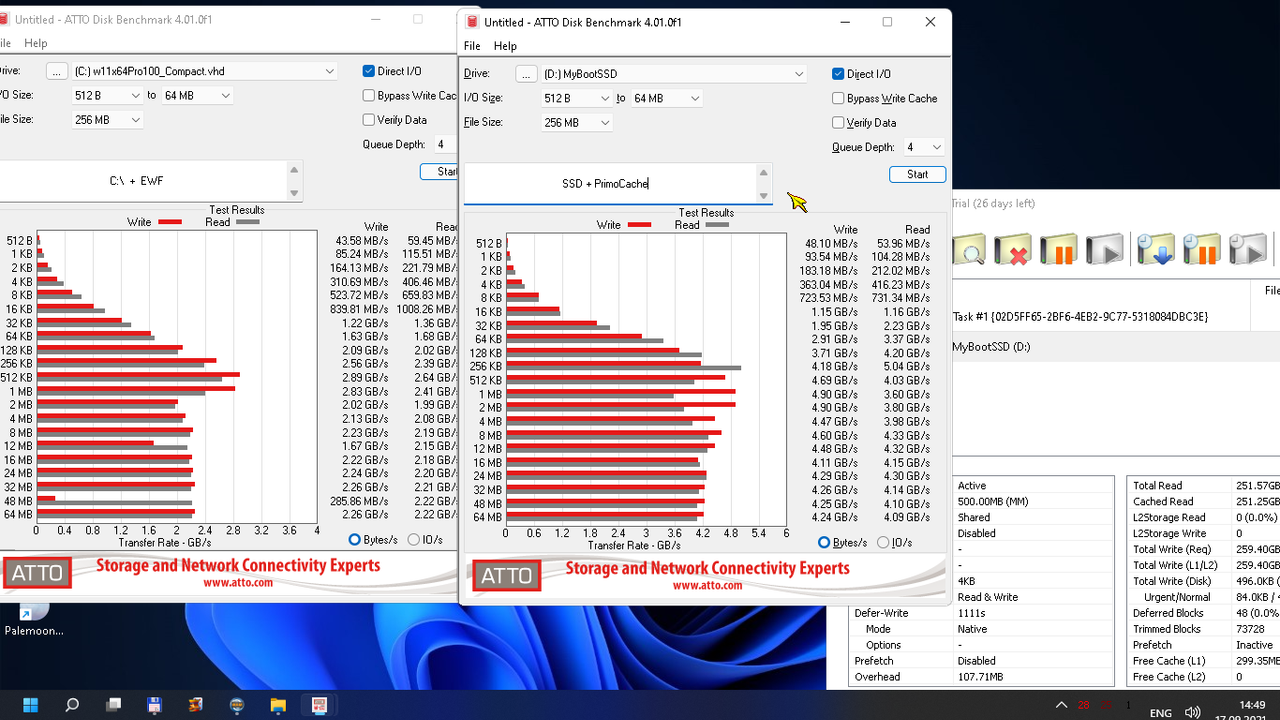The height and width of the screenshot is (720, 1280).
Task: Select Bytes/s radio in front window
Action: coord(824,542)
